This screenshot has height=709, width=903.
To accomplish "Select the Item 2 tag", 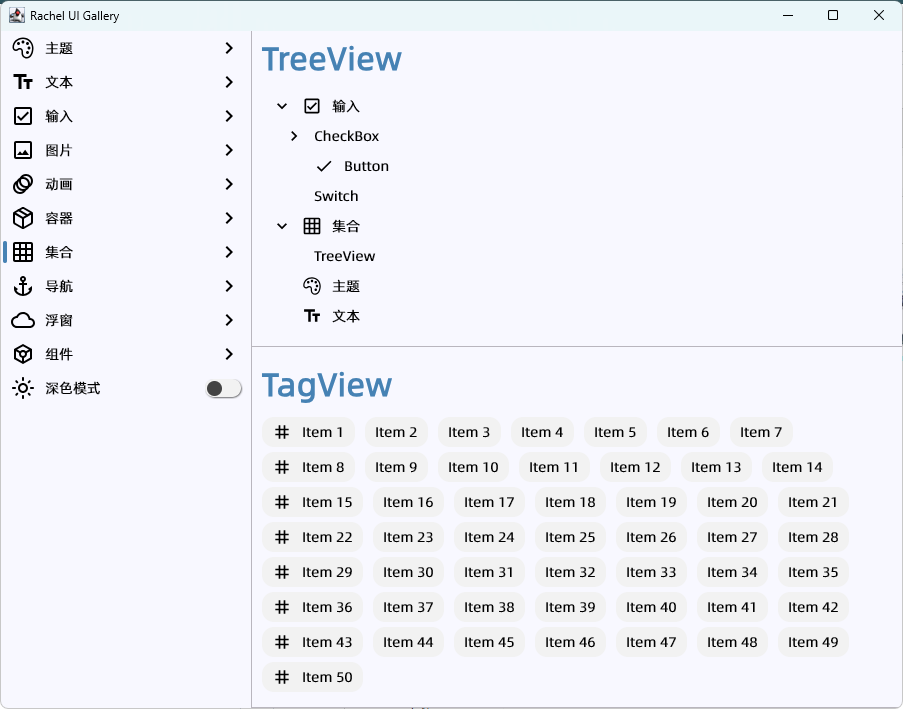I will [396, 432].
